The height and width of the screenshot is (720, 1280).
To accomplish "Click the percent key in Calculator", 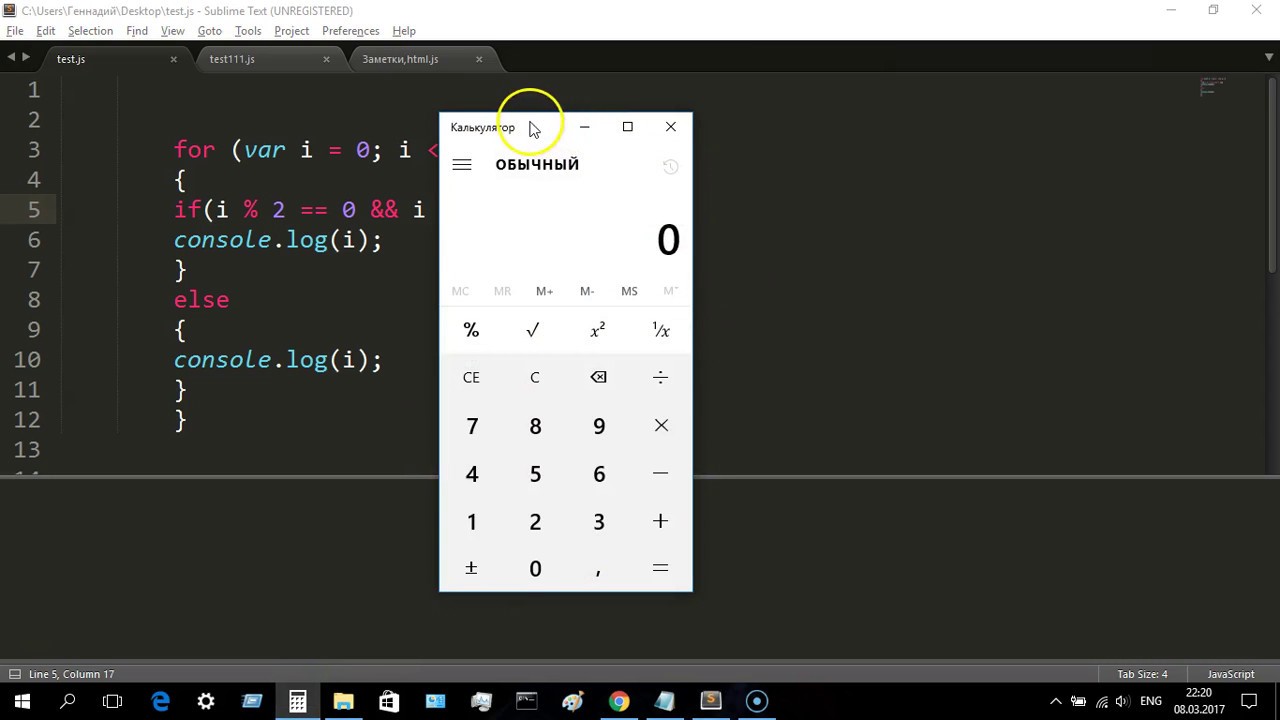I will pos(471,330).
